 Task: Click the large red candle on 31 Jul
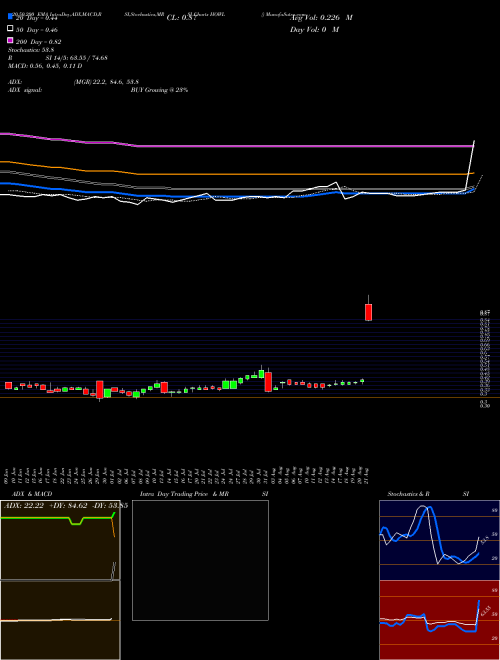268,382
